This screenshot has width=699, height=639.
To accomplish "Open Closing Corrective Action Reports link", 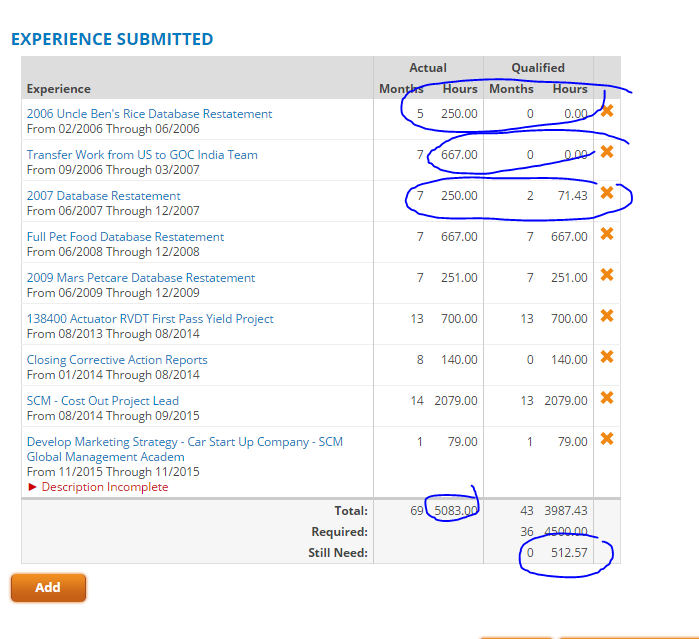I will pyautogui.click(x=117, y=360).
